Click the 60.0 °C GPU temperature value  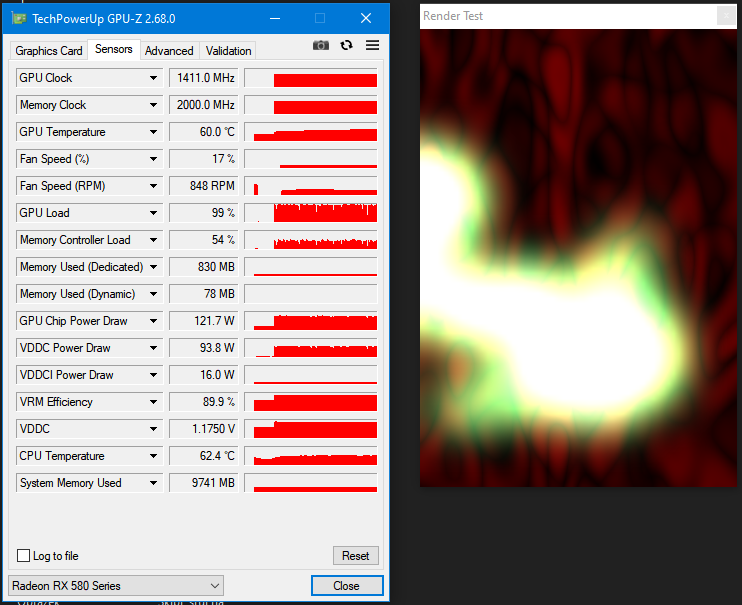click(203, 132)
